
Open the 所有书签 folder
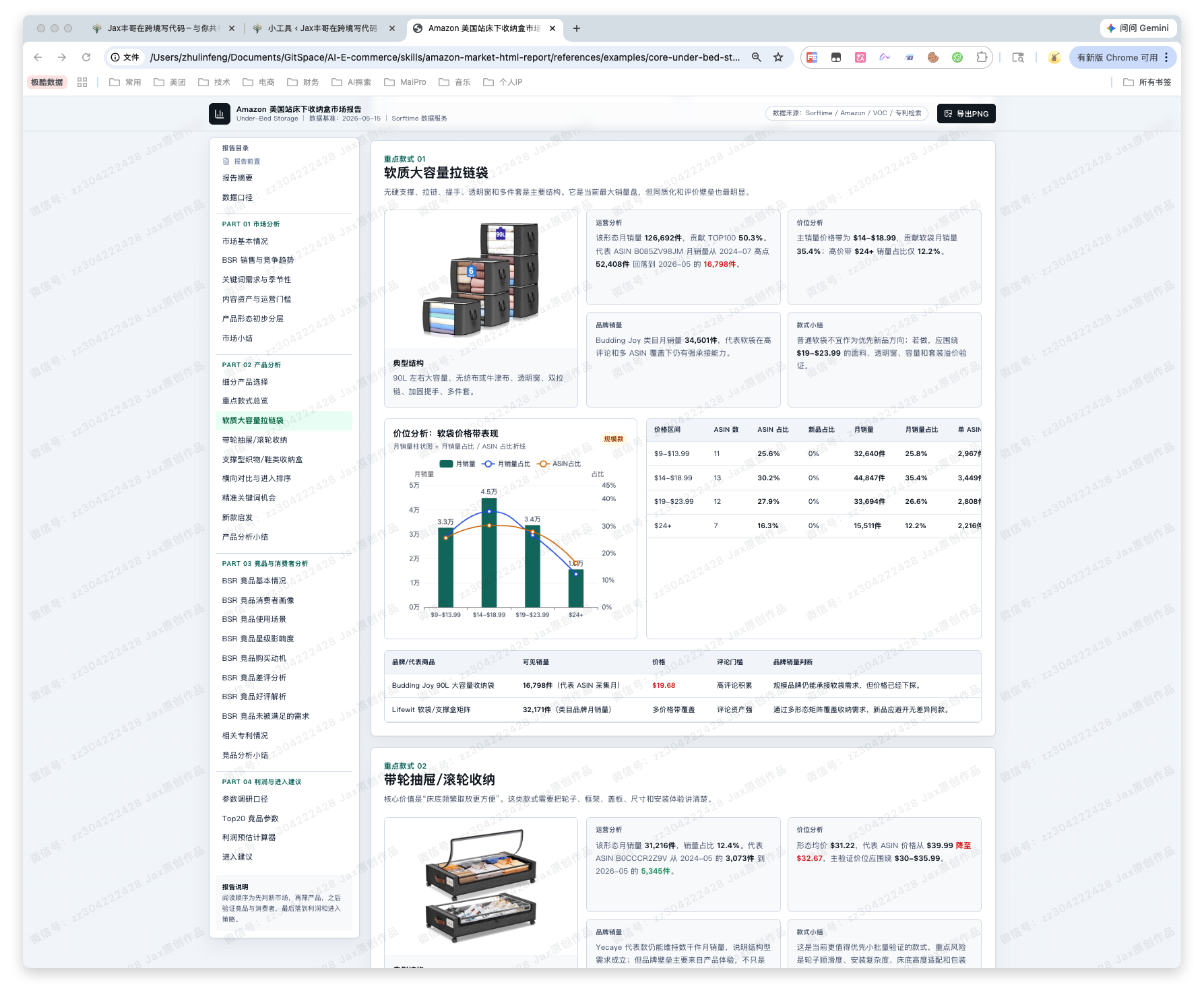pyautogui.click(x=1147, y=82)
